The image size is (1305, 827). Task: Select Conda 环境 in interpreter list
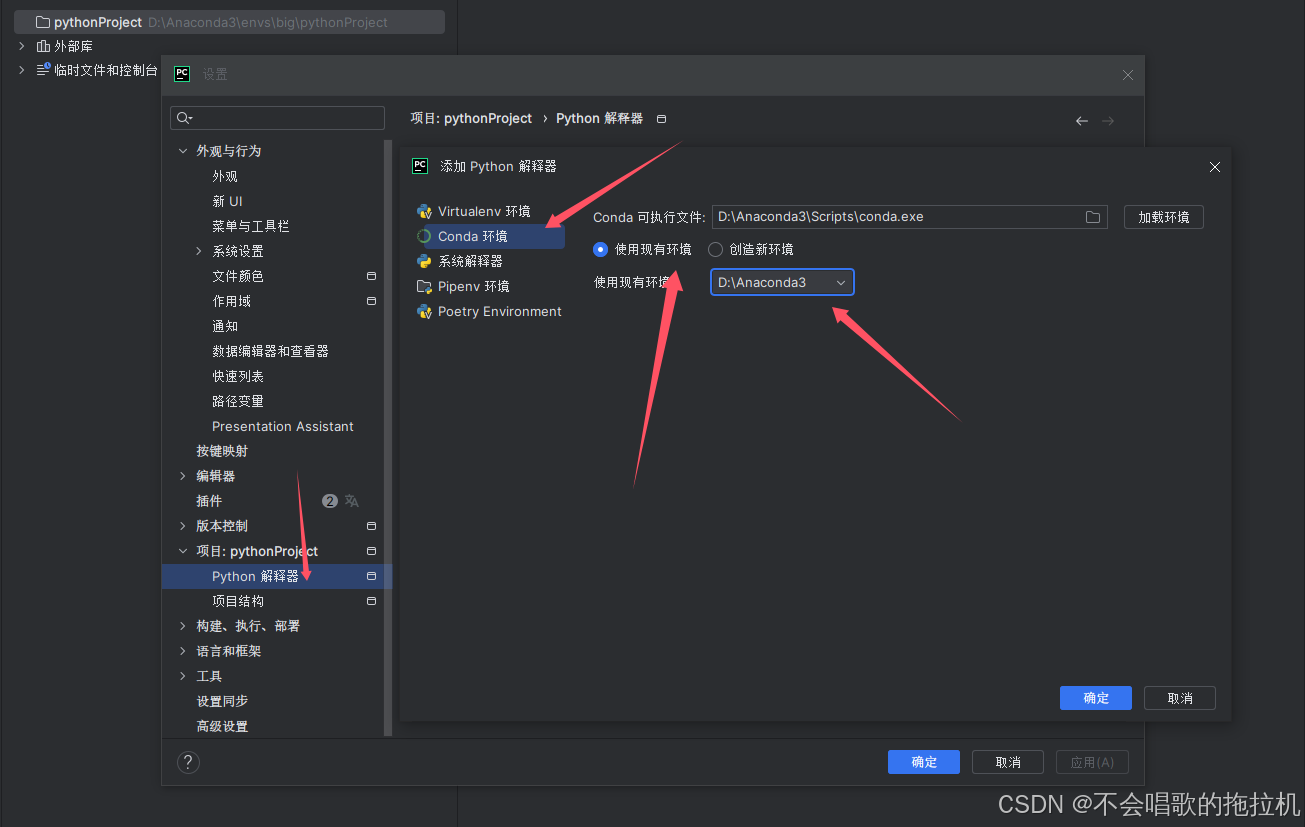click(x=472, y=236)
